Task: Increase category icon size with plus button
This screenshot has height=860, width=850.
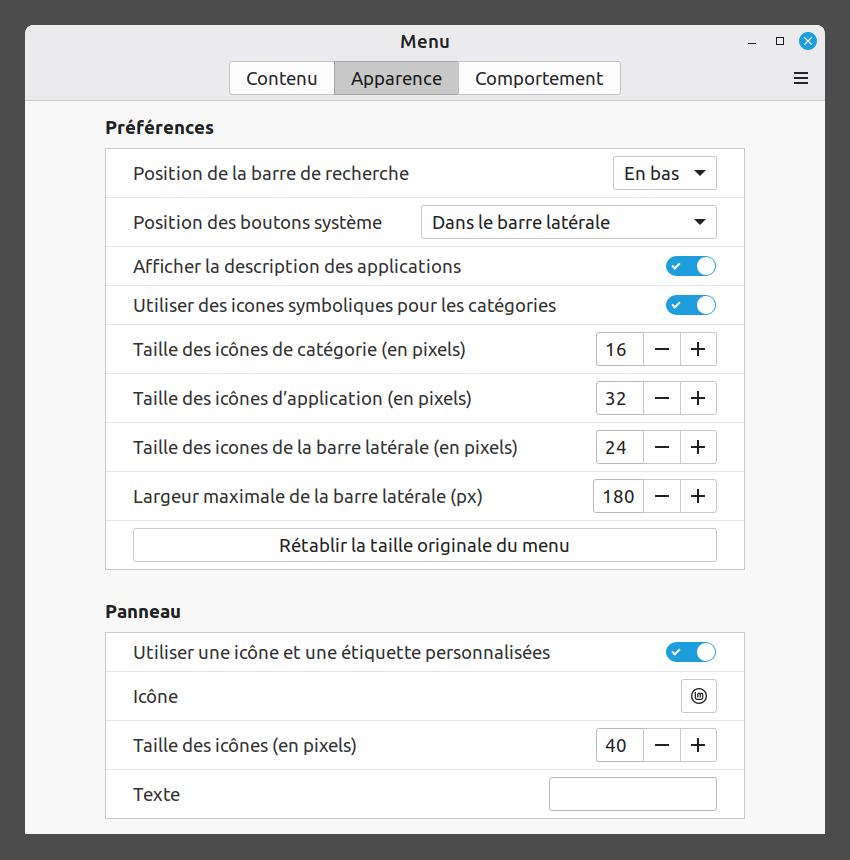Action: point(698,349)
